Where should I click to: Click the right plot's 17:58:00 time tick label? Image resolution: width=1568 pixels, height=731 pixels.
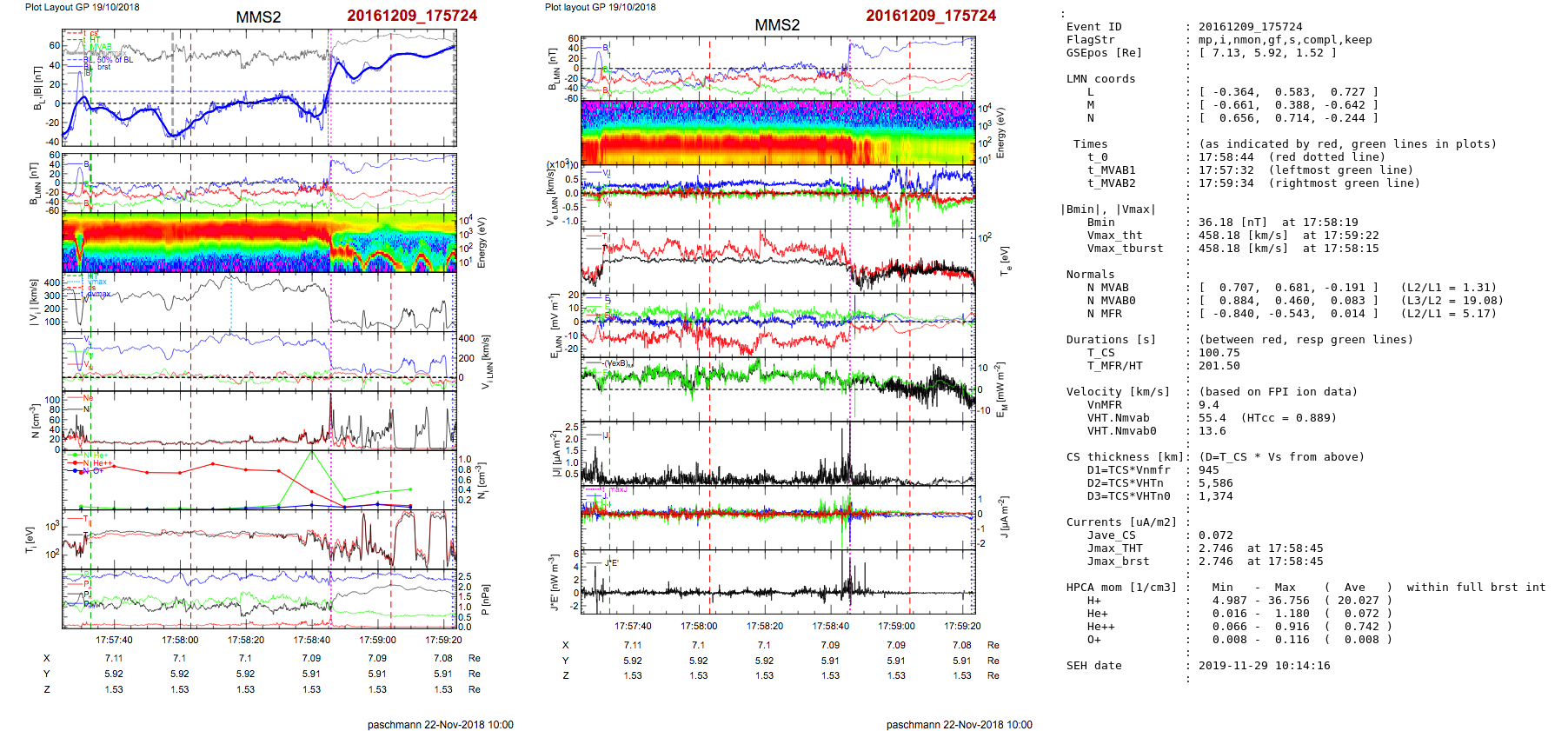click(x=699, y=626)
